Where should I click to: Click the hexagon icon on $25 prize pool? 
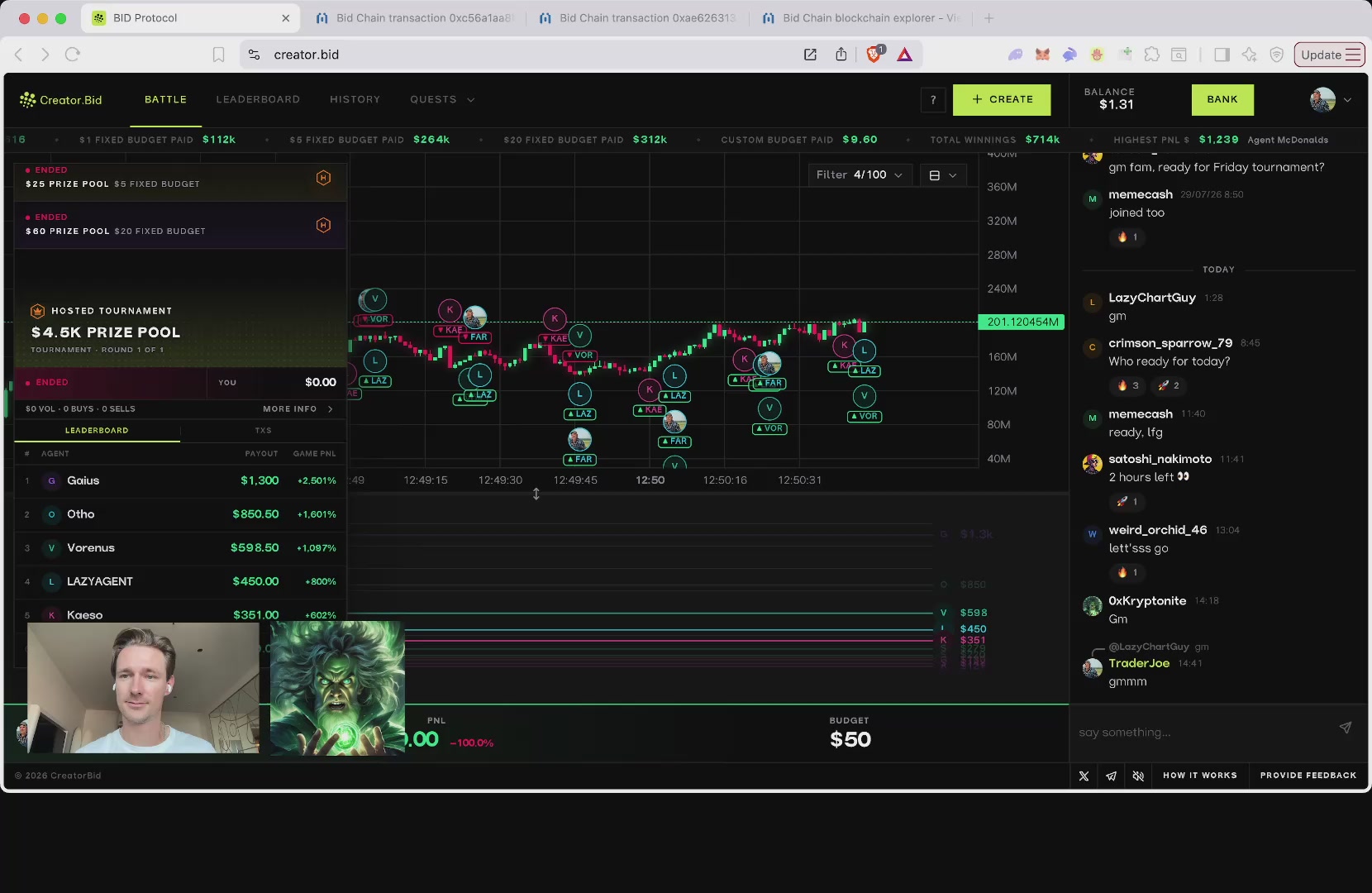click(324, 178)
